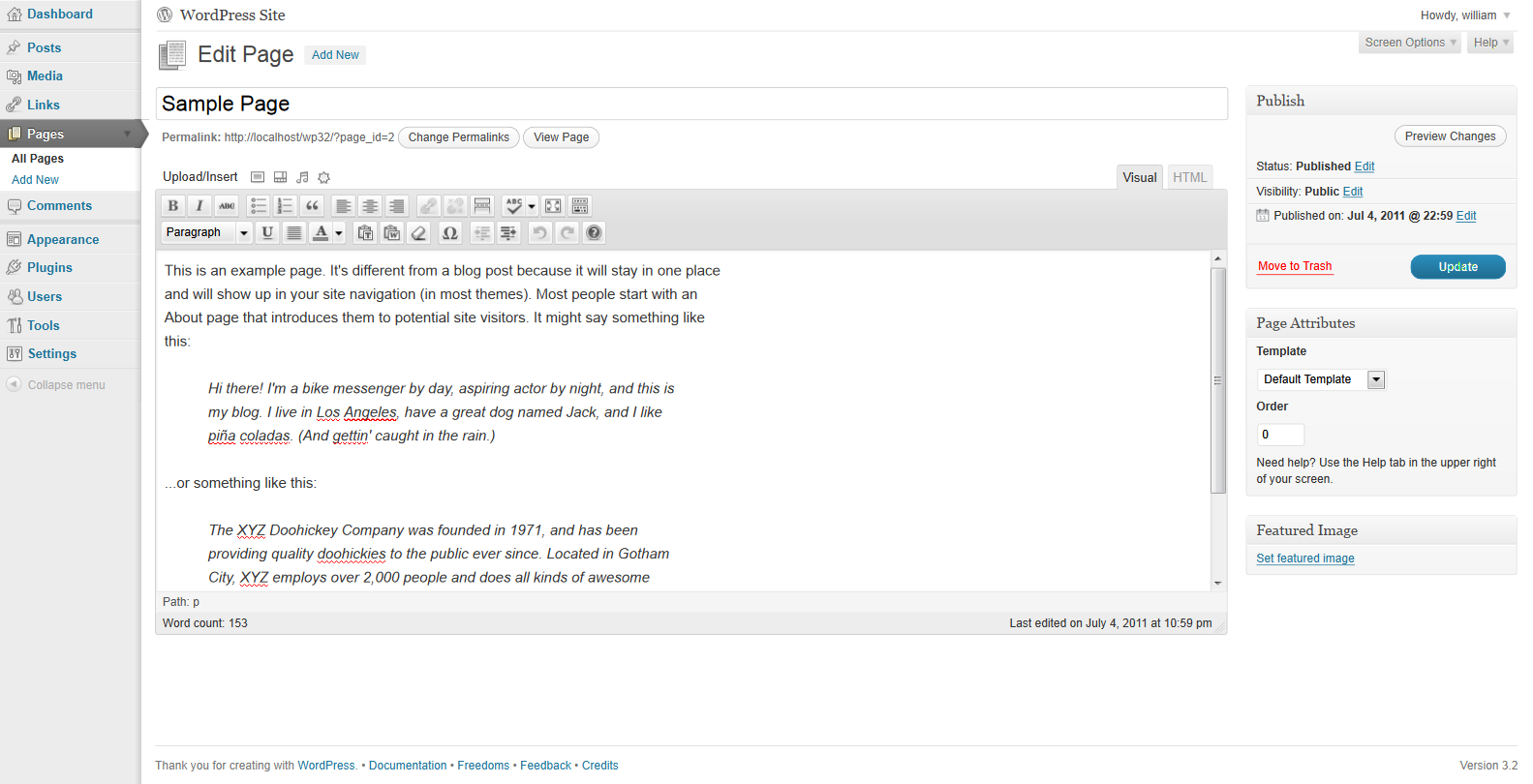Toggle fullscreen editing mode
The image size is (1533, 784).
553,205
